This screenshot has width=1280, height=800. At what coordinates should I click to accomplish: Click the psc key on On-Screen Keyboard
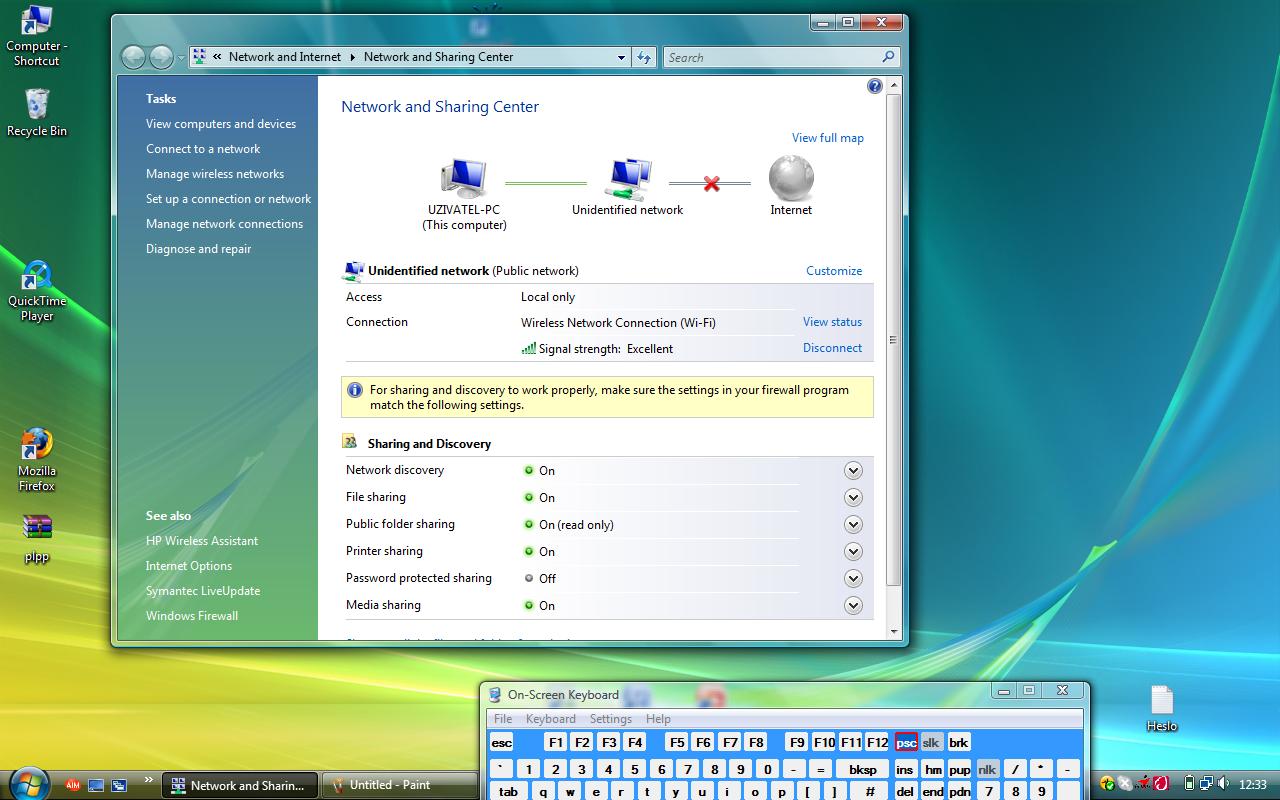(906, 742)
